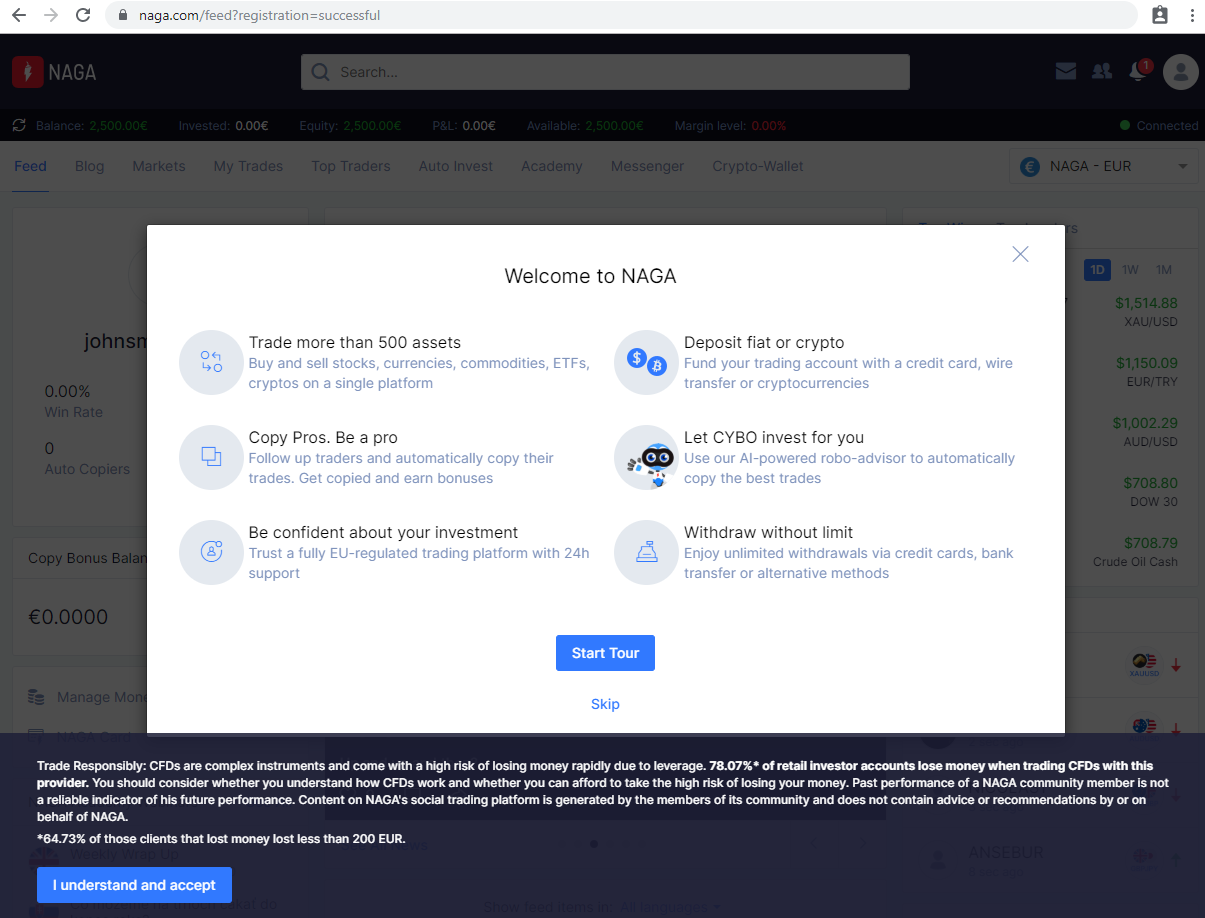Click "Copy Pros. Be a pro" heading
The height and width of the screenshot is (918, 1205).
[x=323, y=437]
